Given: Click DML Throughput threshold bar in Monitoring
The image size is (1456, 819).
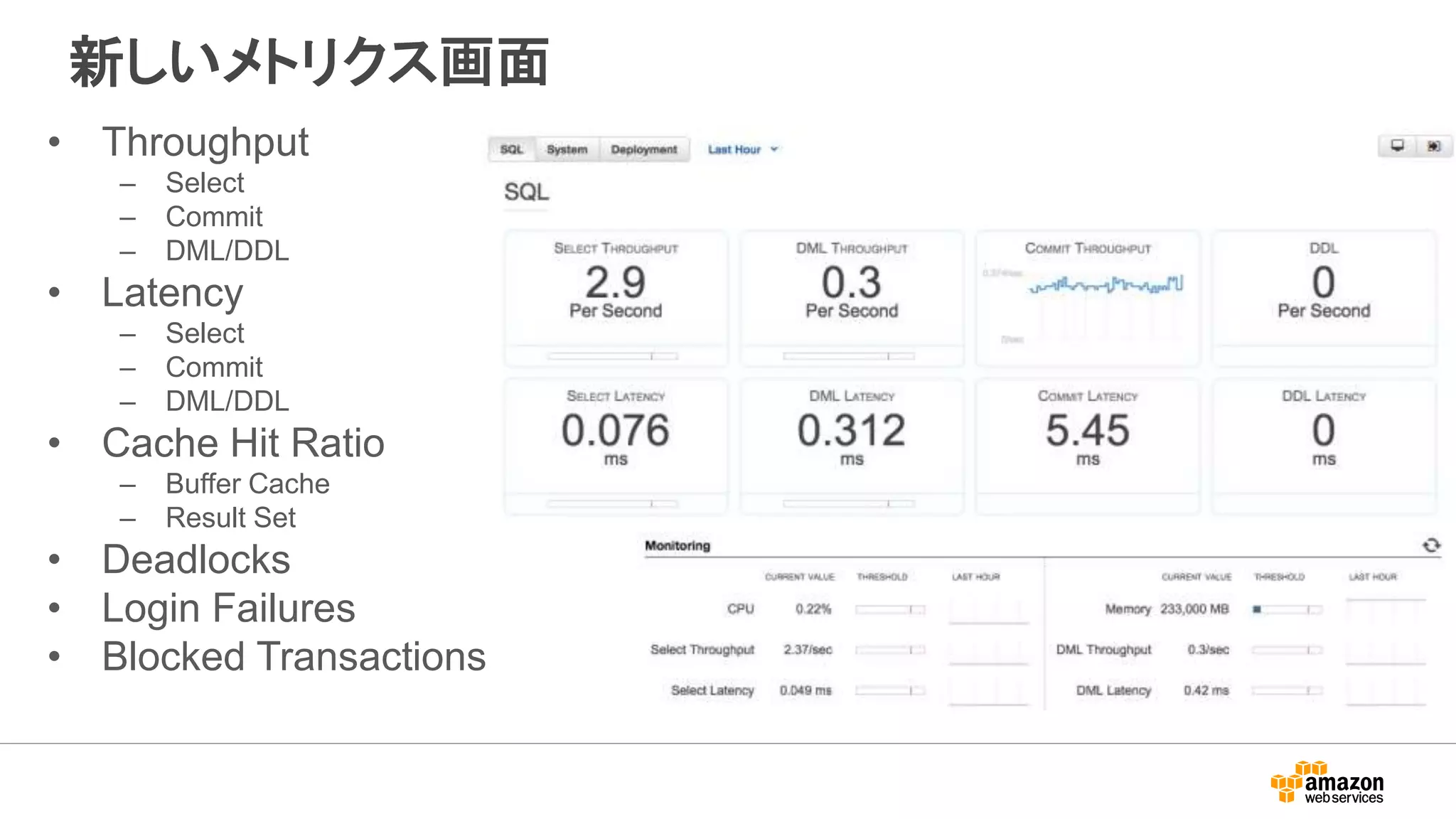Looking at the screenshot, I should pos(1287,650).
